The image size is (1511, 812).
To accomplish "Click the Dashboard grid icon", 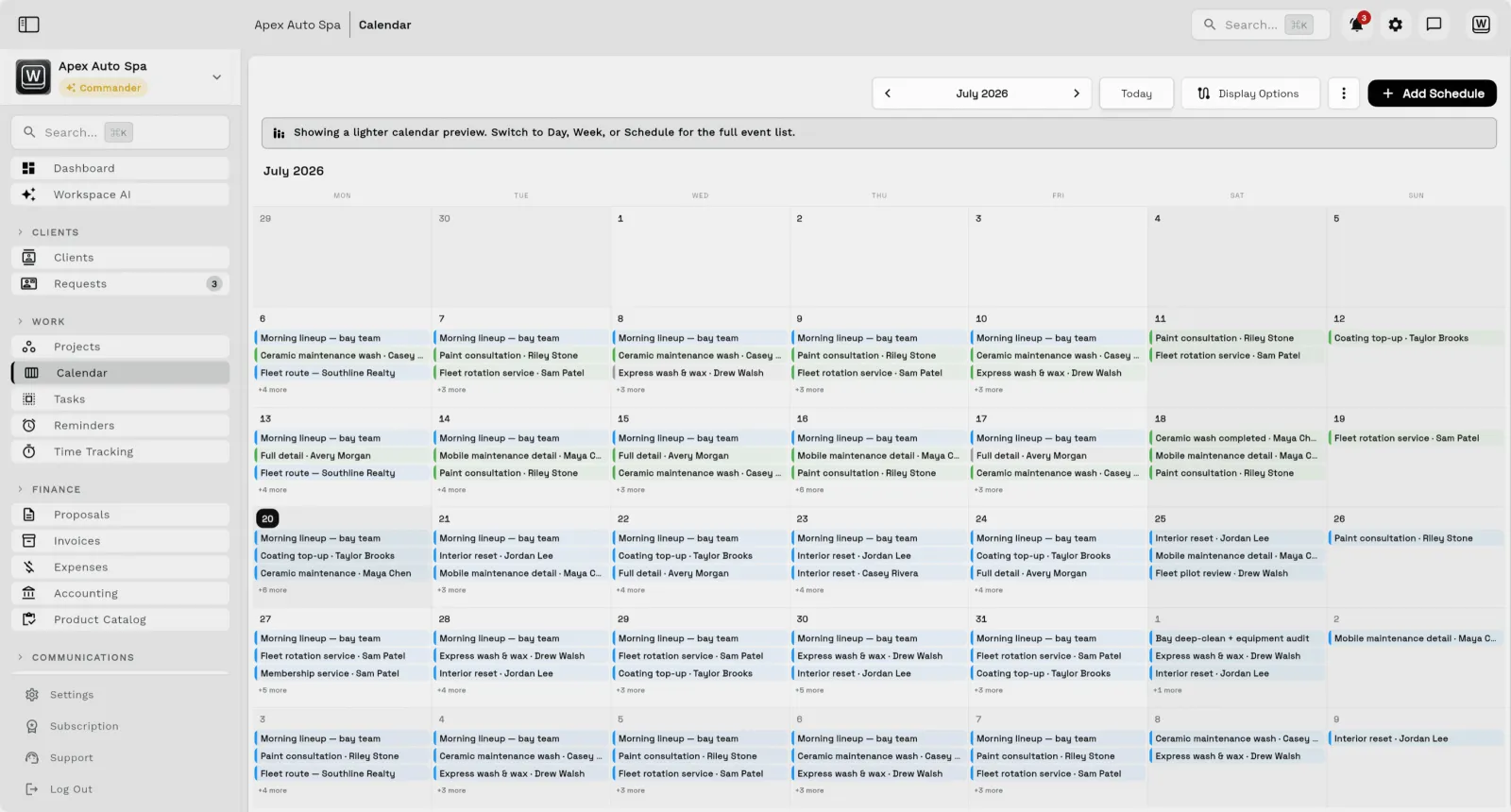I will (29, 168).
